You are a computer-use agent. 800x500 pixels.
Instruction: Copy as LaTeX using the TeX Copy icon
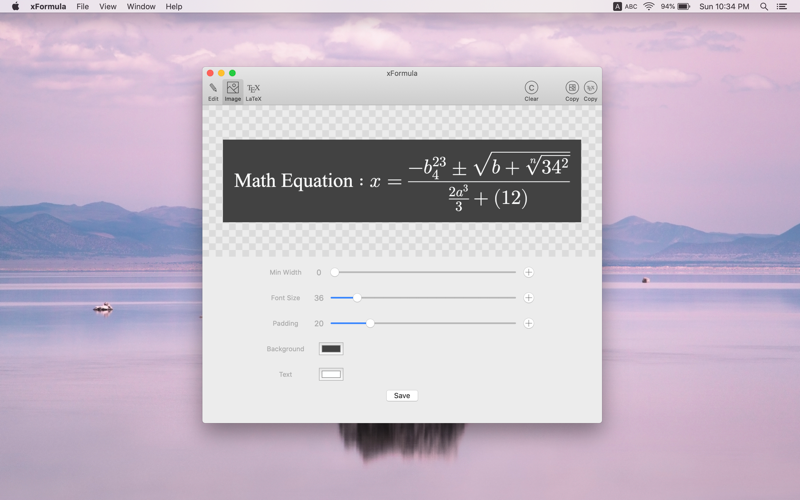coord(590,92)
